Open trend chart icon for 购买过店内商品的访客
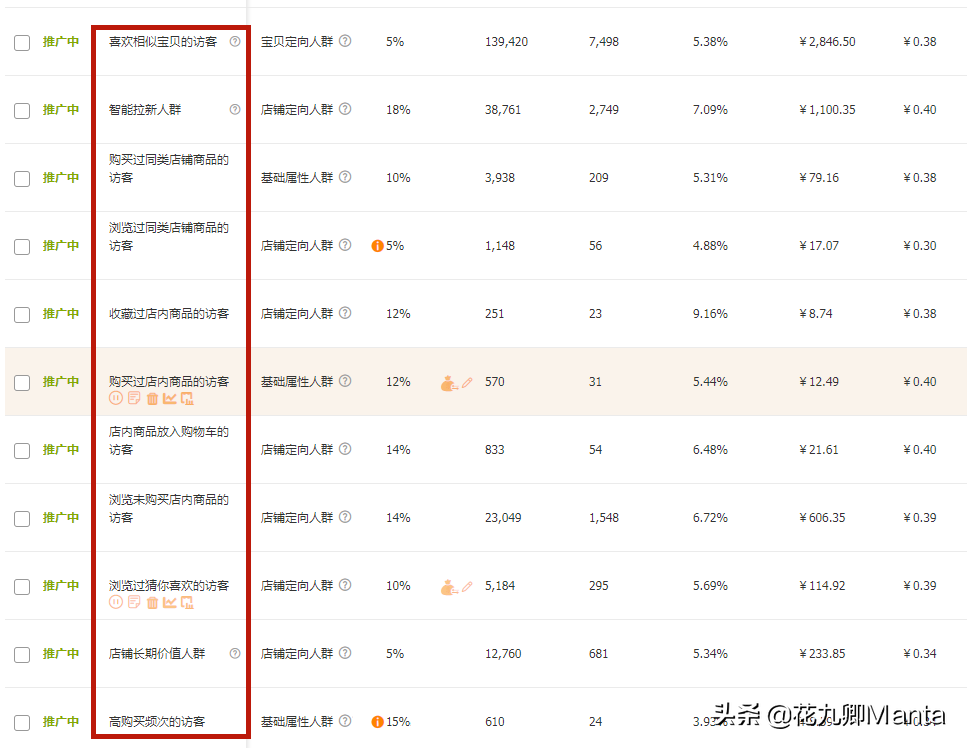 pos(170,398)
